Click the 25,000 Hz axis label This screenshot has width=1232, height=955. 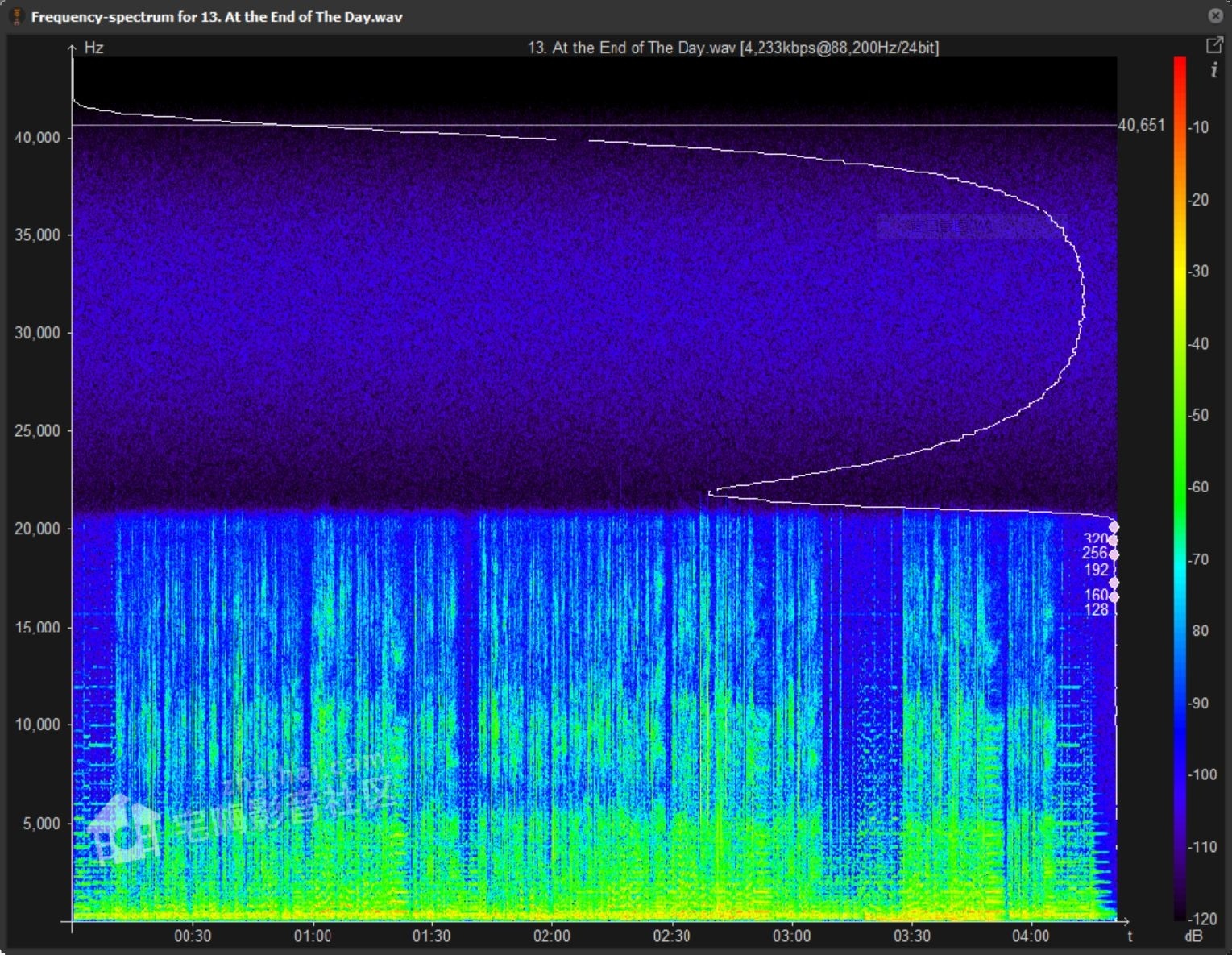click(38, 431)
